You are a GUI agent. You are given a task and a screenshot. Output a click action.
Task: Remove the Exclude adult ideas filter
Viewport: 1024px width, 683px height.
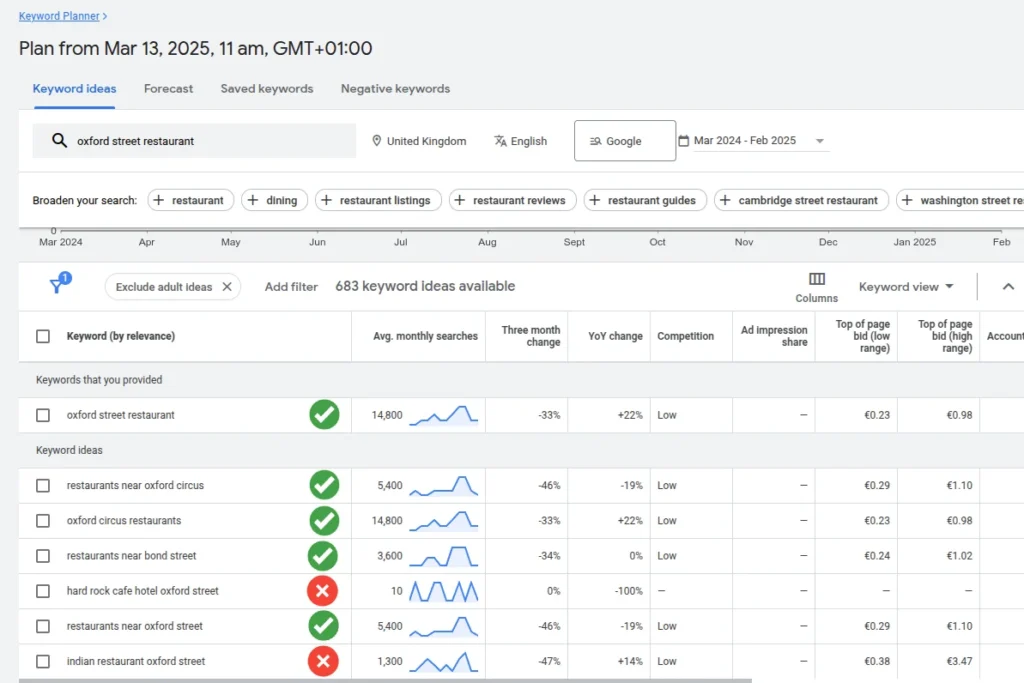coord(227,287)
